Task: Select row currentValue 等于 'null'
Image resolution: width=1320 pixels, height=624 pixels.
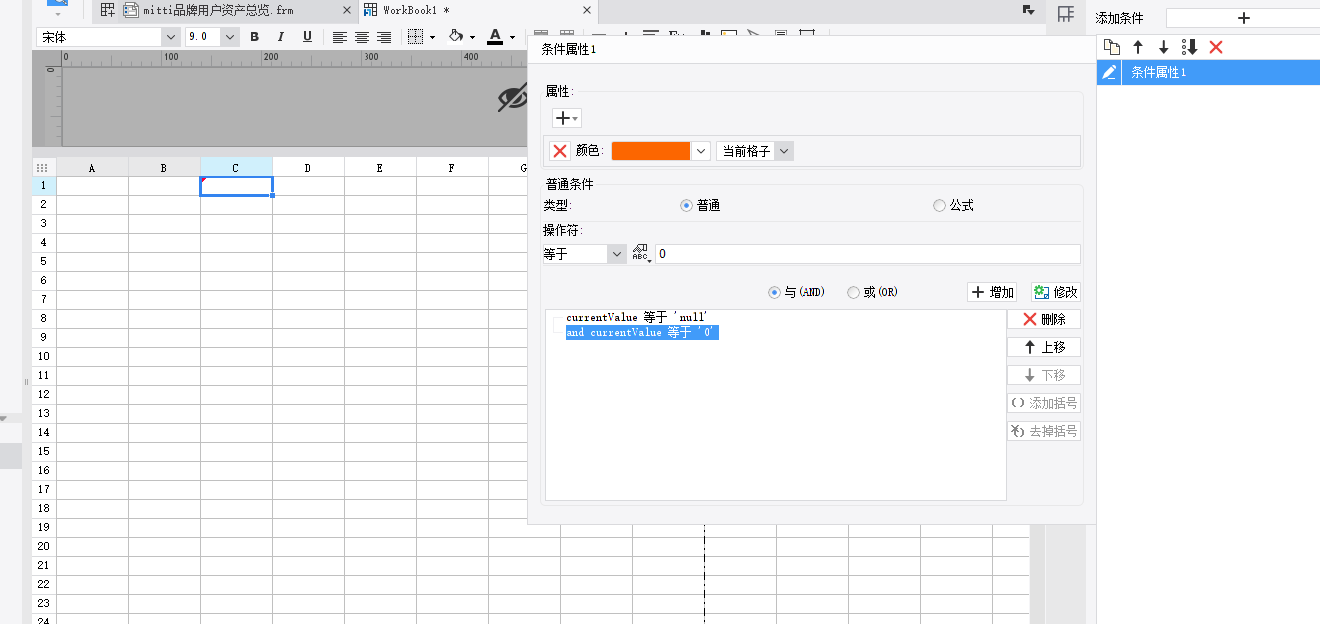Action: pos(636,318)
